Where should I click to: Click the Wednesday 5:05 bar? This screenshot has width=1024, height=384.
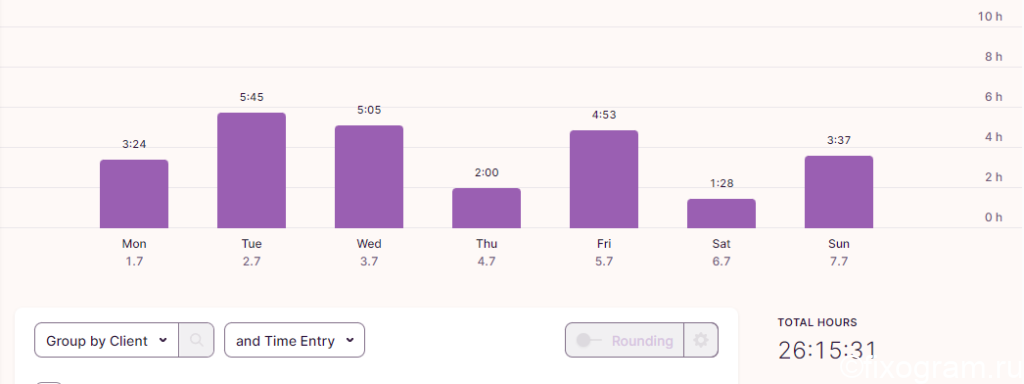pyautogui.click(x=369, y=177)
